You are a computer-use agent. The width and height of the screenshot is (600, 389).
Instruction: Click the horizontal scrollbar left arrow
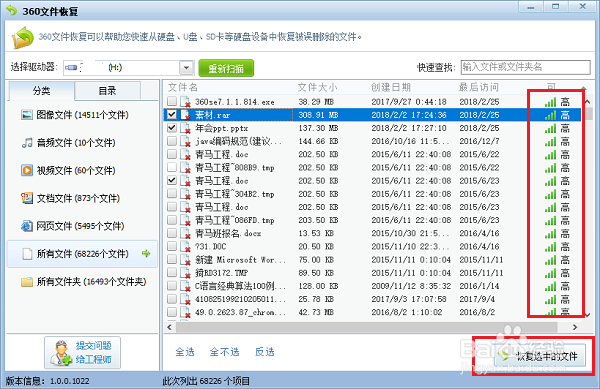170,327
